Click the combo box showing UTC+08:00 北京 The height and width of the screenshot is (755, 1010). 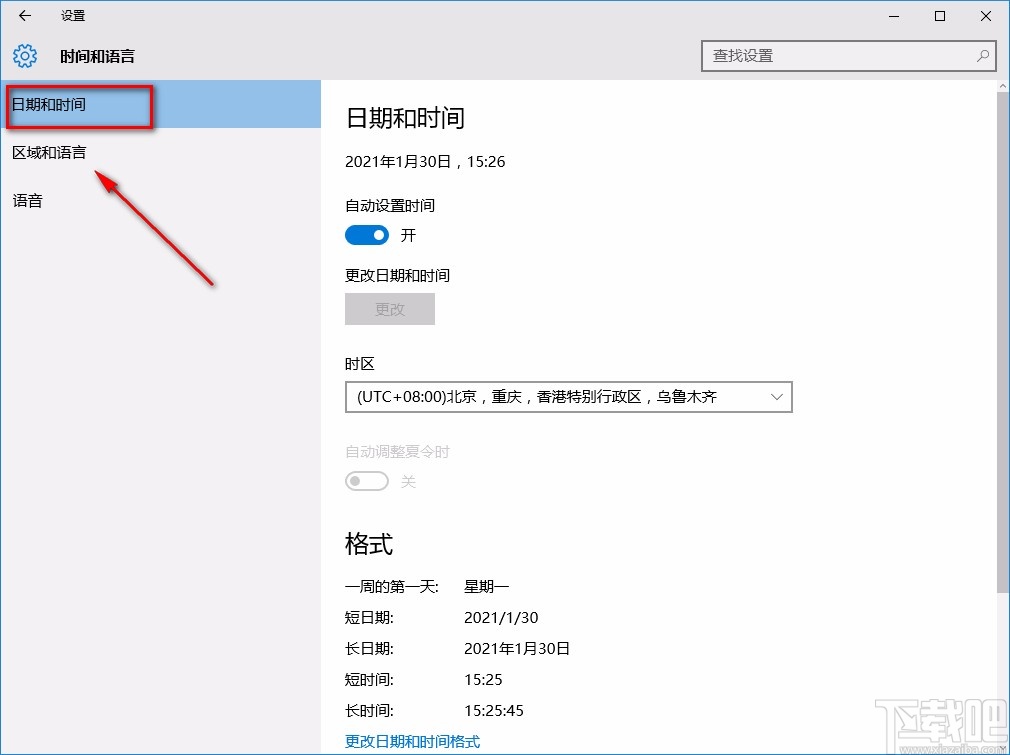(x=569, y=397)
